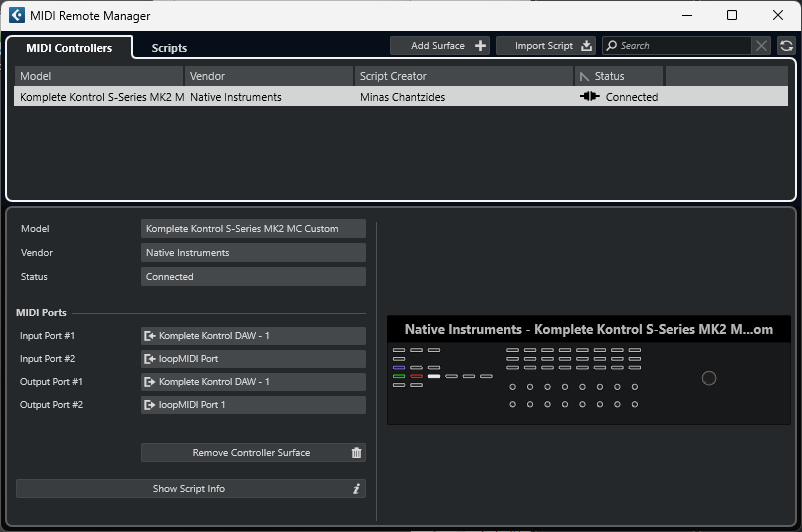This screenshot has height=532, width=802.
Task: Click the Import Script download icon
Action: (x=586, y=46)
